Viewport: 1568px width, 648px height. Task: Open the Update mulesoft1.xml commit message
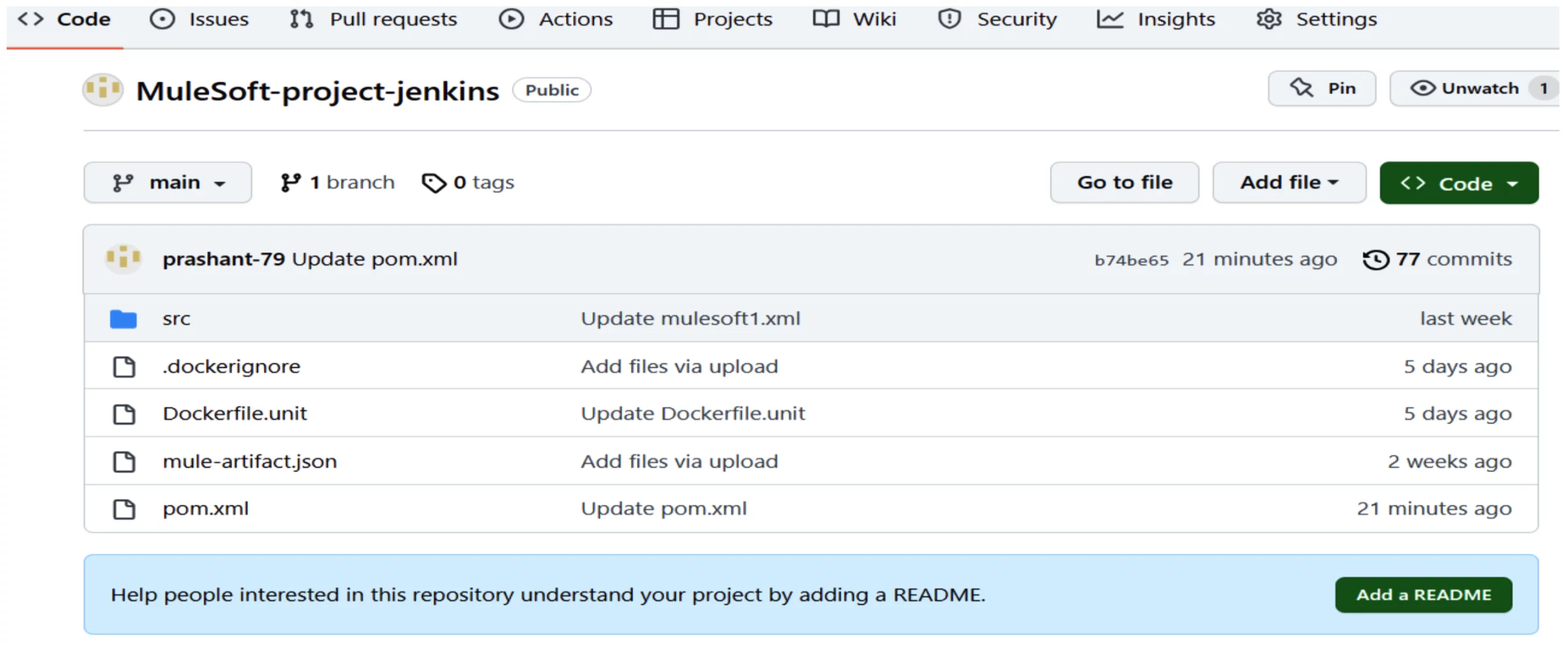click(690, 318)
